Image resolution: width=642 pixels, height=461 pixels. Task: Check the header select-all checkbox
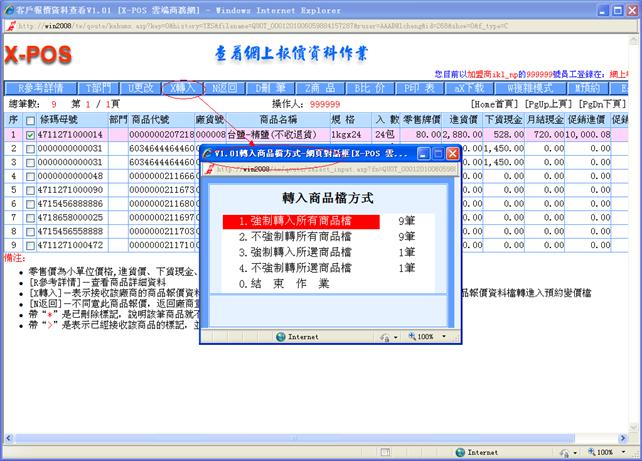click(x=31, y=119)
